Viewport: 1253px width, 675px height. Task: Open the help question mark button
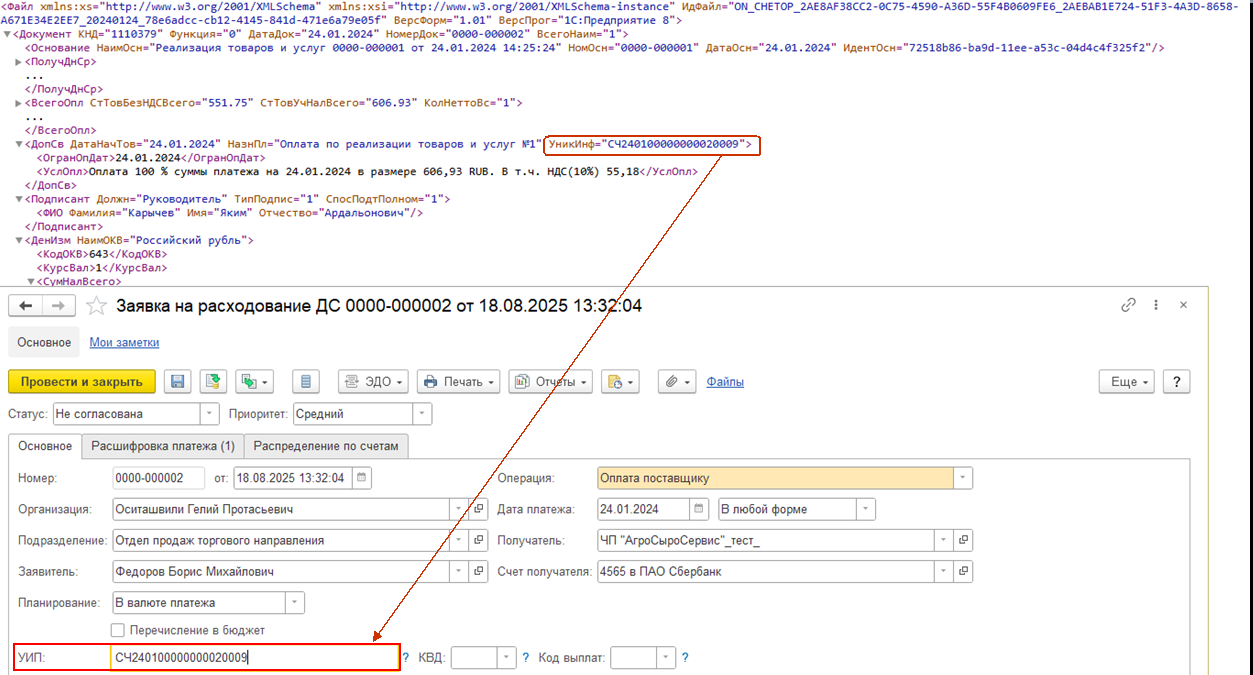pyautogui.click(x=1177, y=381)
